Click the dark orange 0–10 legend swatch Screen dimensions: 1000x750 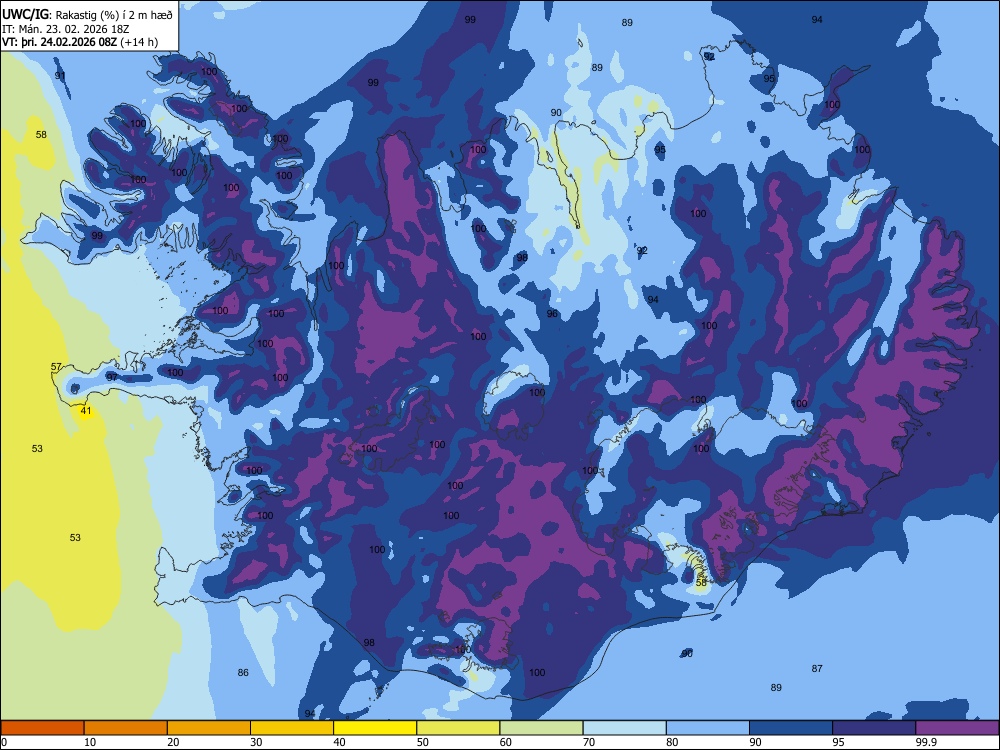point(42,728)
